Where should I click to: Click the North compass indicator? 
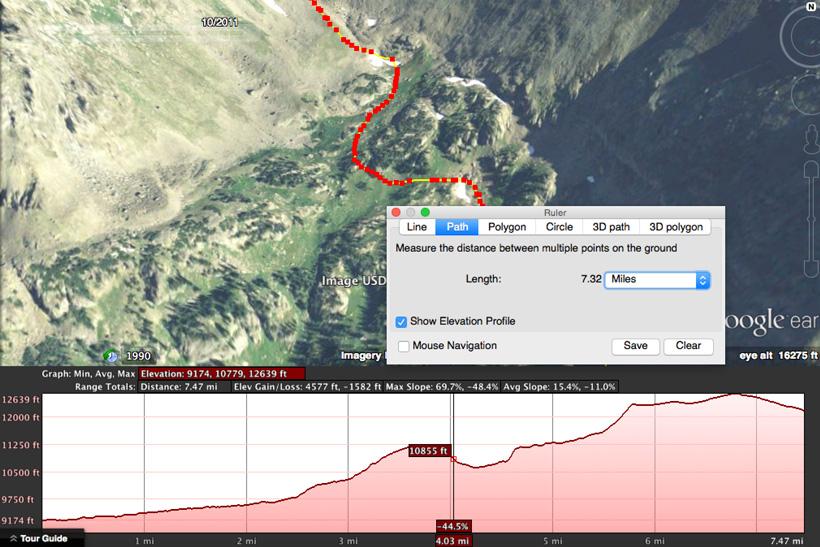click(809, 5)
